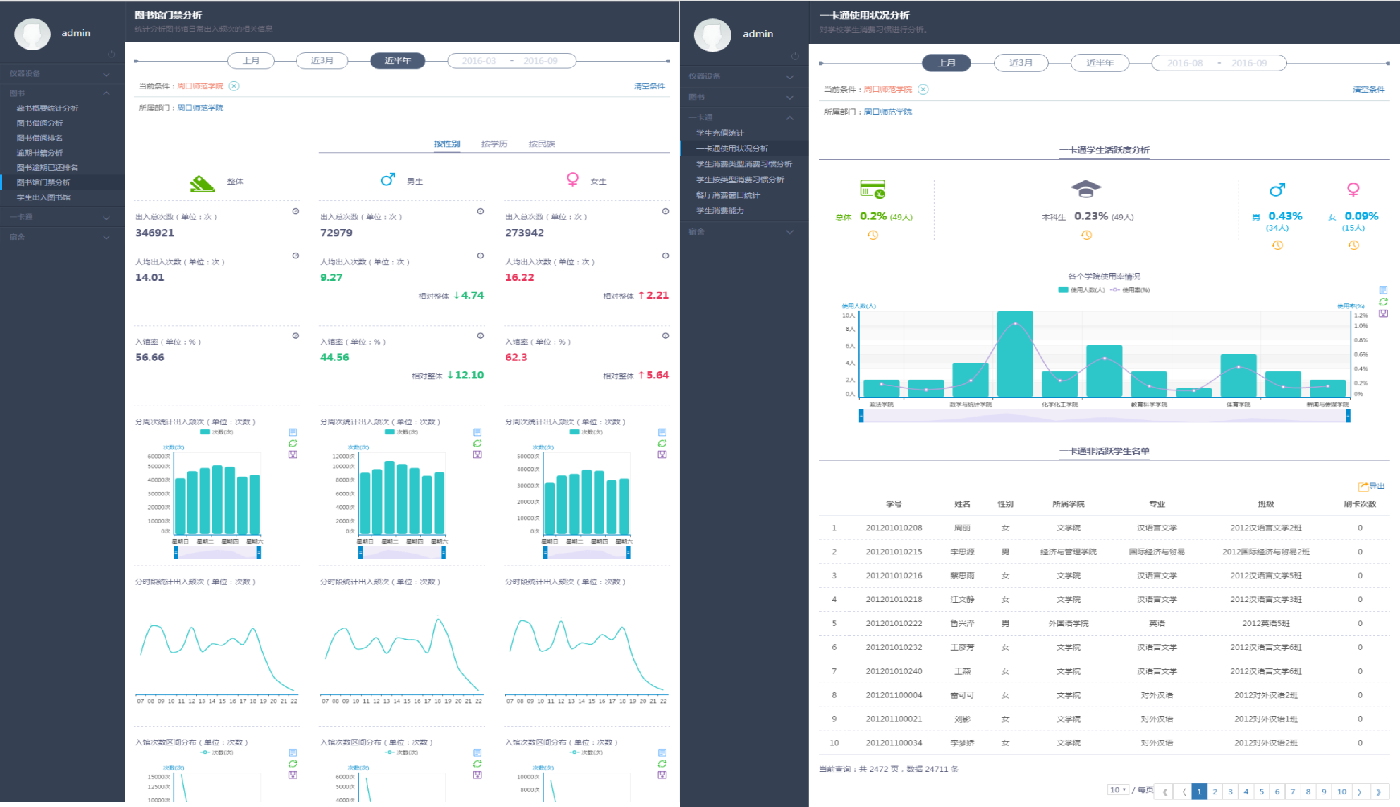The width and height of the screenshot is (1400, 807).
Task: Click the blue male symbol beside 男生
Action: point(387,180)
